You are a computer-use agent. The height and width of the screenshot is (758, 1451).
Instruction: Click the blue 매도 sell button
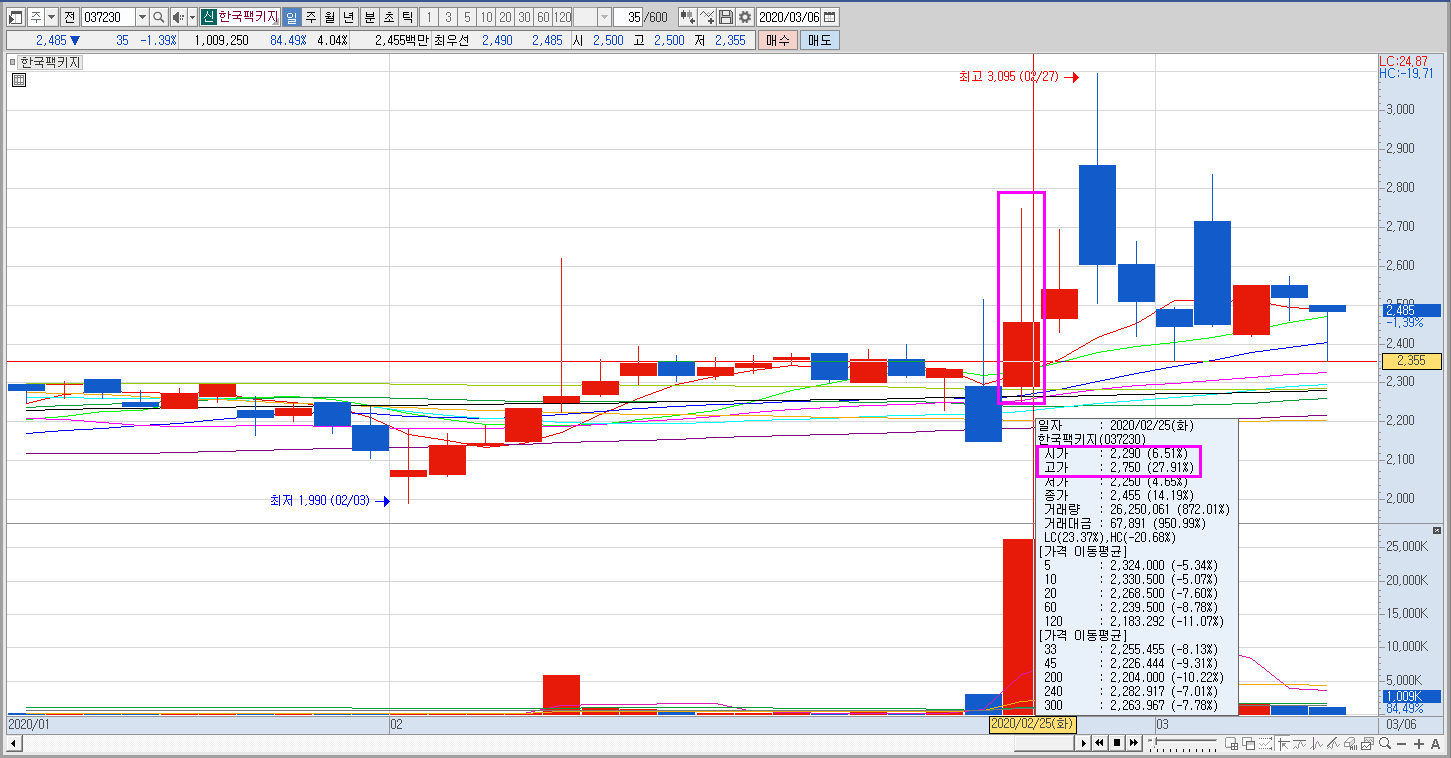point(819,40)
